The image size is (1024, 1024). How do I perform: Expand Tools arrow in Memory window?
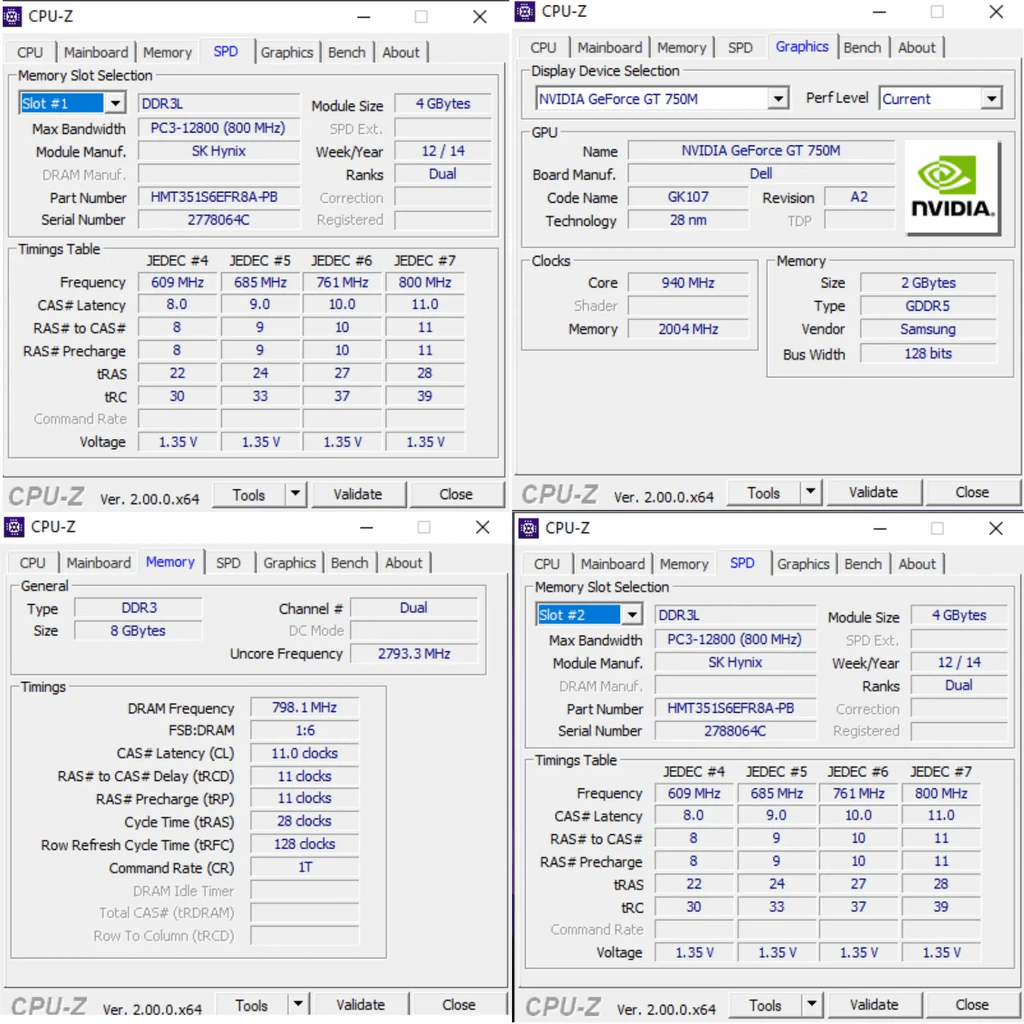[x=298, y=1004]
